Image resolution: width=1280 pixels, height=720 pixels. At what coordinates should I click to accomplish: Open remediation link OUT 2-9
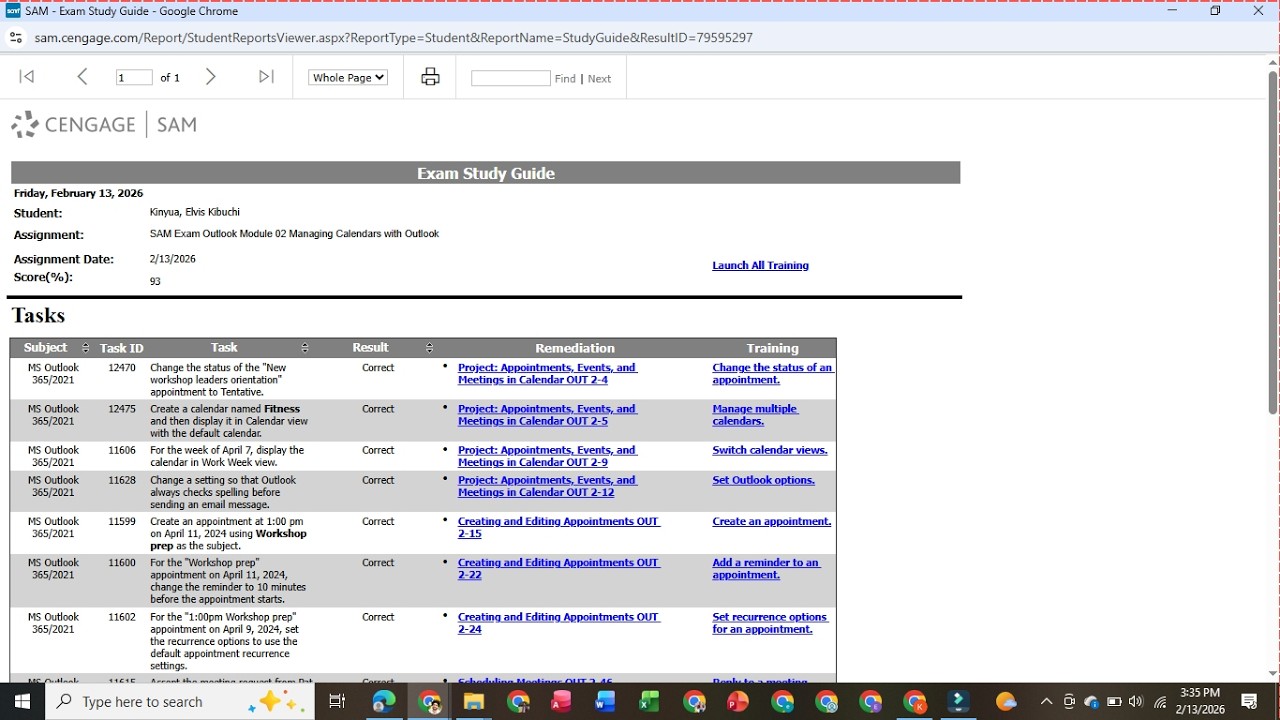point(547,456)
